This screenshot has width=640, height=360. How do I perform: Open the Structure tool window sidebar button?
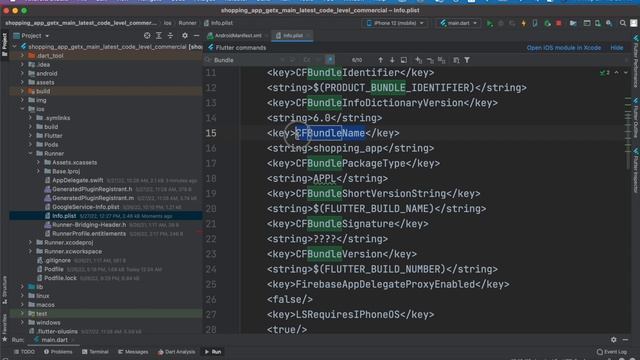pos(4,290)
